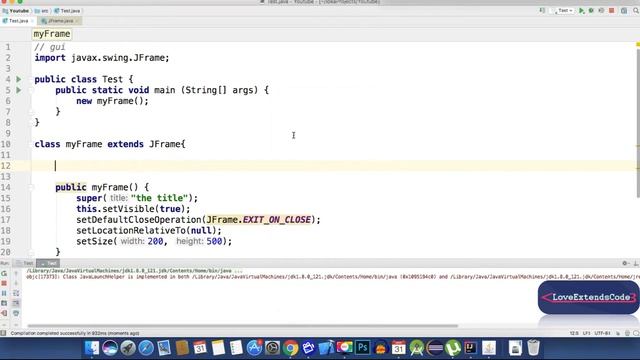
Task: Click the dump threads camera icon in Run panel
Action: pos(4,303)
